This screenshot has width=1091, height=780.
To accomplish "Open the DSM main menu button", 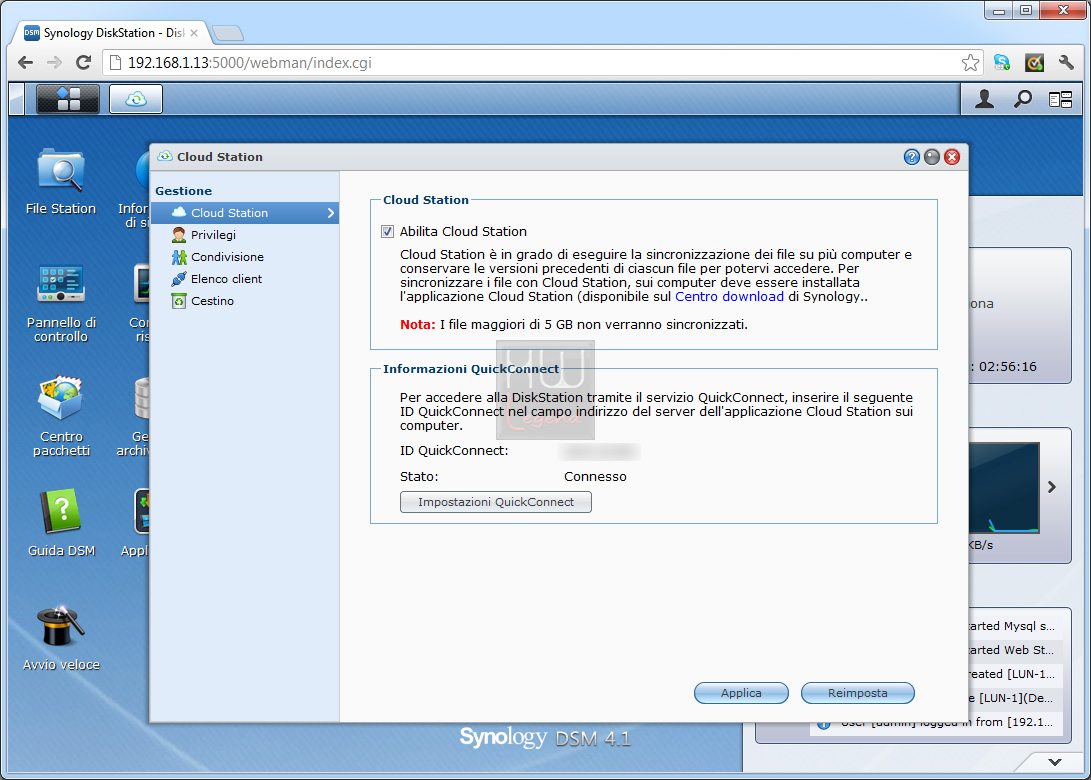I will click(67, 99).
